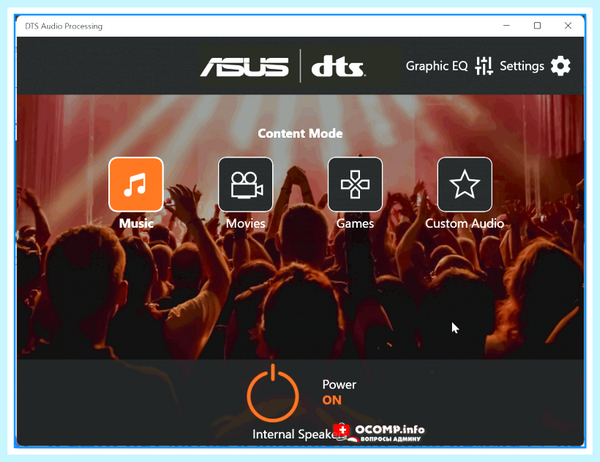The height and width of the screenshot is (462, 600).
Task: Click the Custom Audio label text
Action: [x=465, y=223]
